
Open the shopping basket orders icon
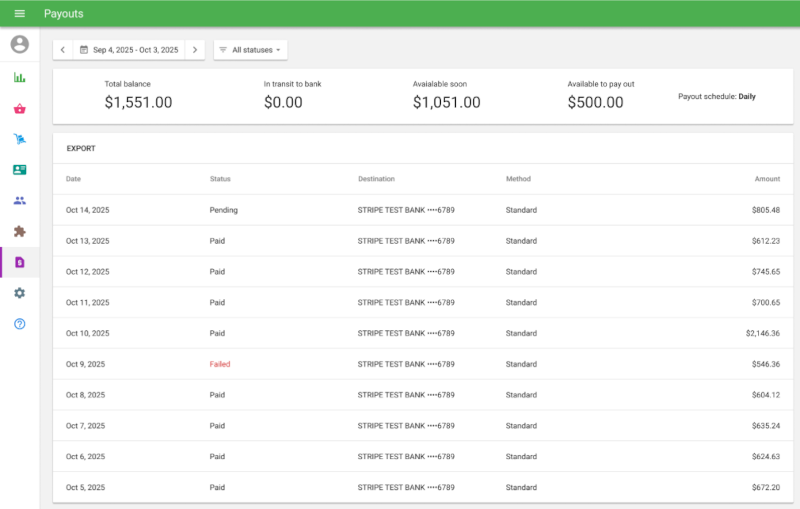coord(19,109)
